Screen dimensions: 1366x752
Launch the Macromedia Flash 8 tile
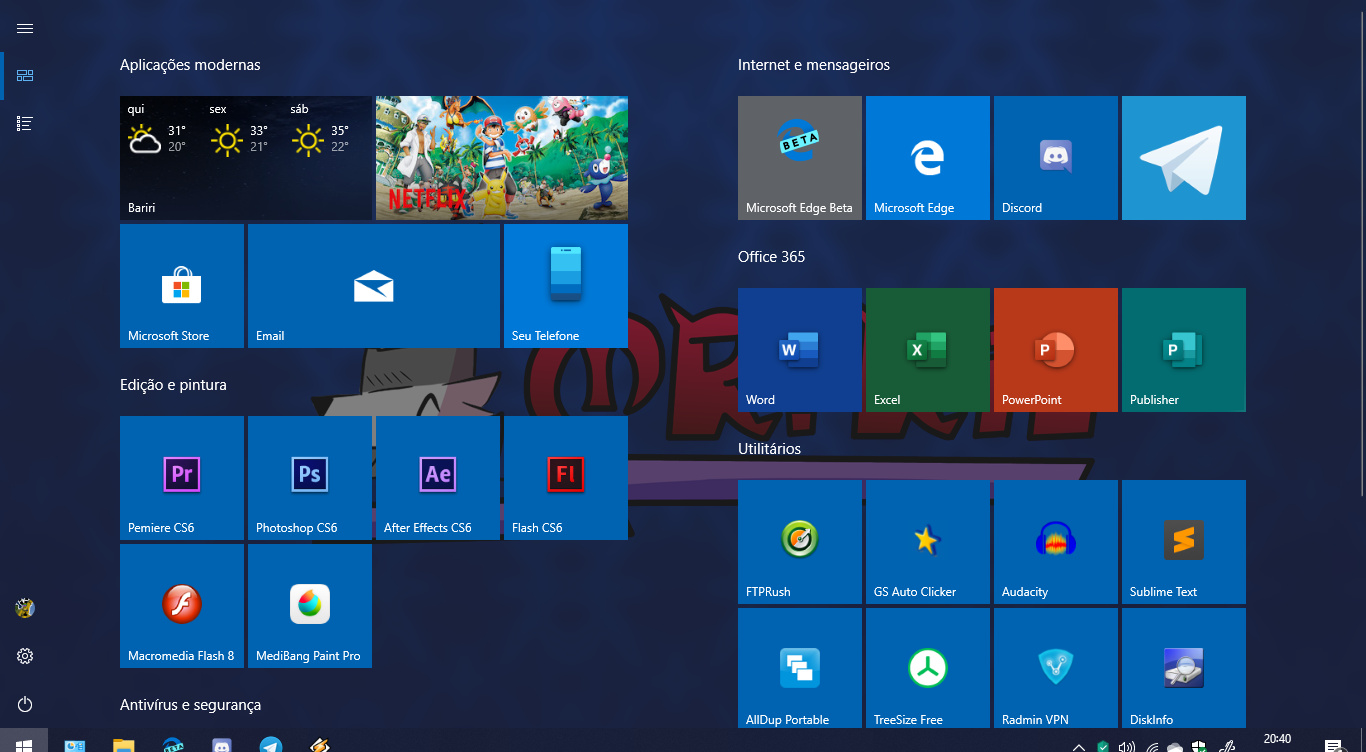pos(182,606)
